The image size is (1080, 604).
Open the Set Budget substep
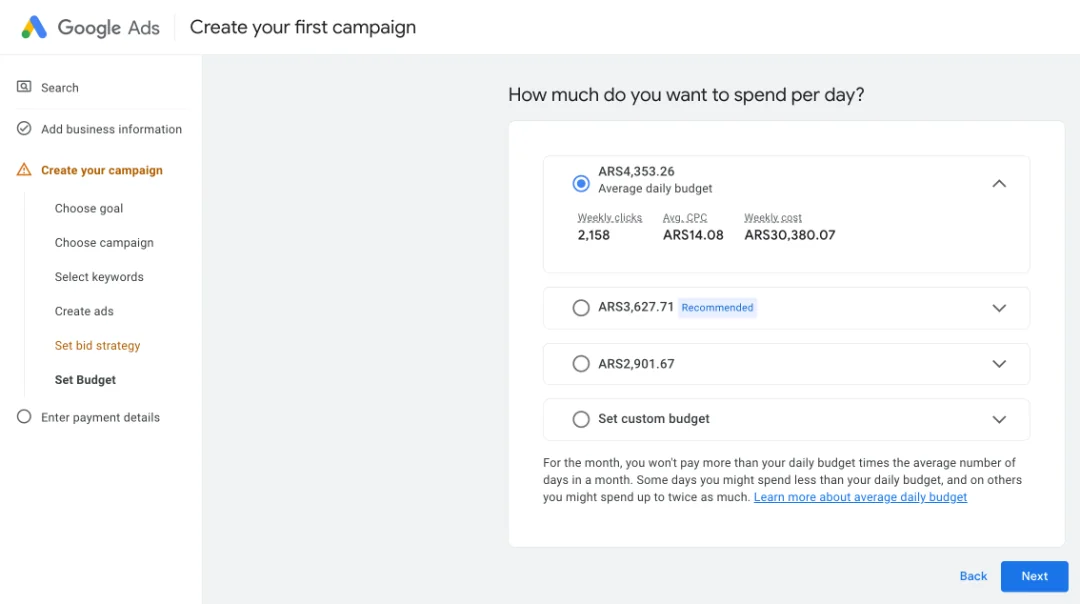(85, 380)
